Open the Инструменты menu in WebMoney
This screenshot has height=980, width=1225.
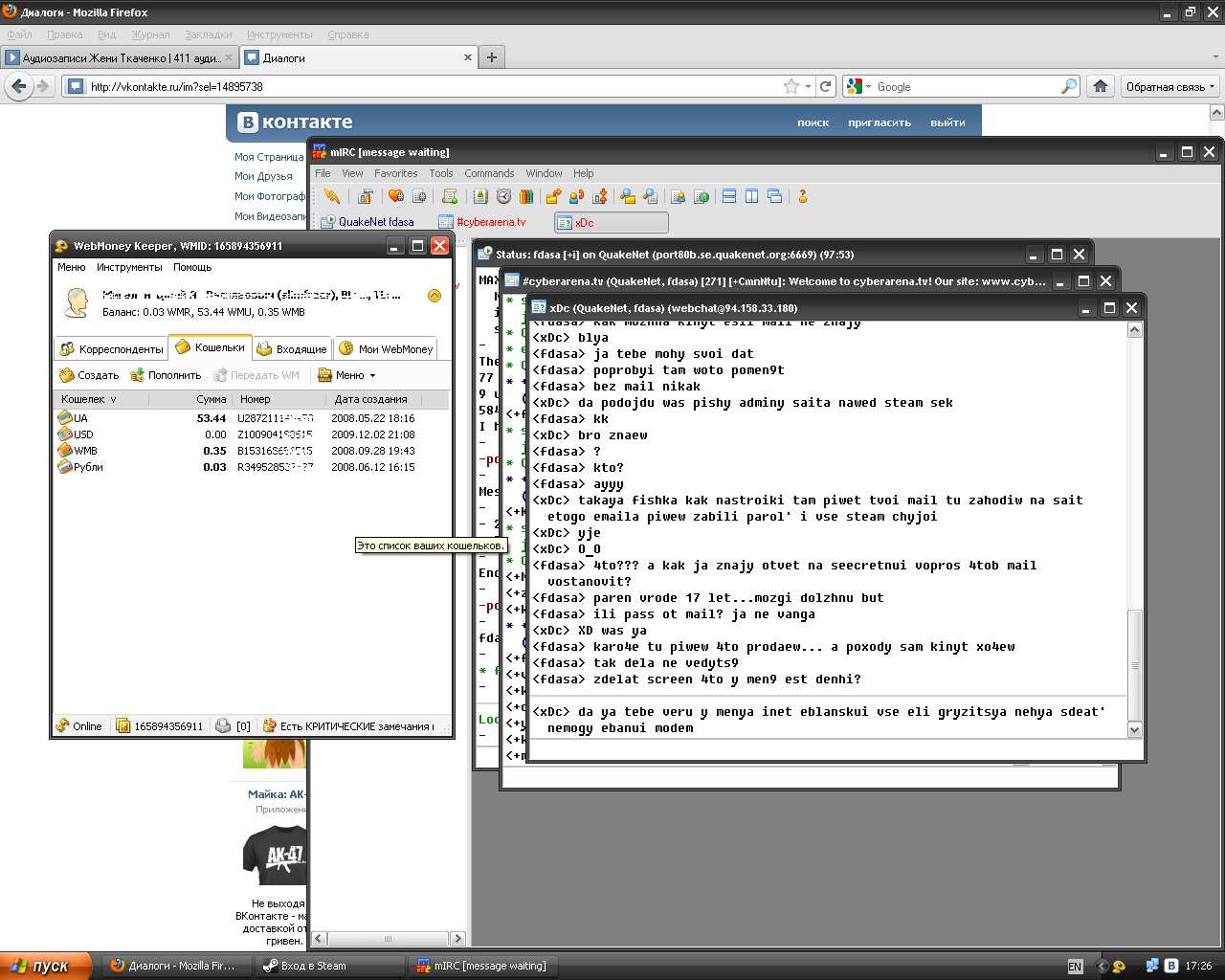[x=129, y=267]
